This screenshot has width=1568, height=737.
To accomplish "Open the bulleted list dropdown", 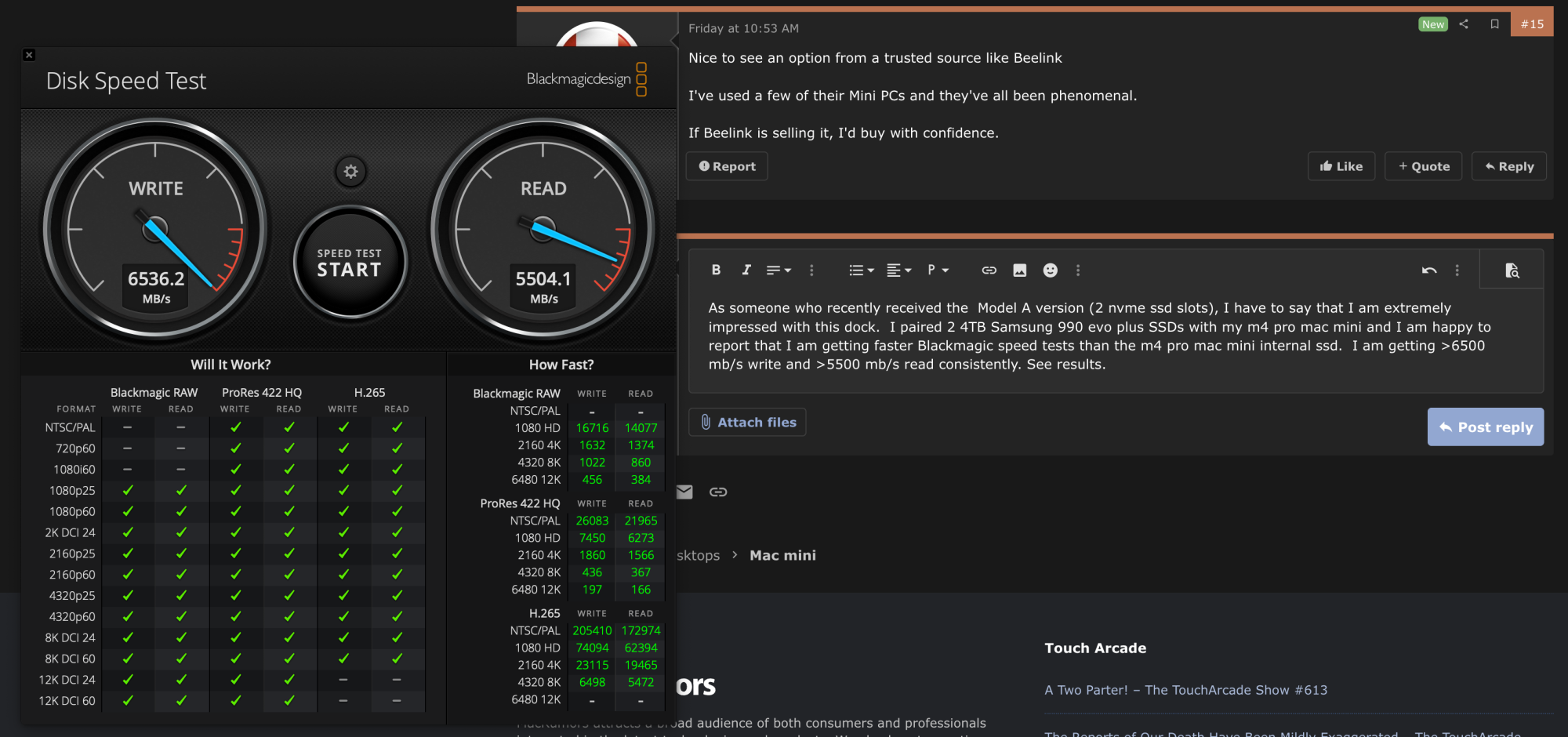I will (861, 270).
